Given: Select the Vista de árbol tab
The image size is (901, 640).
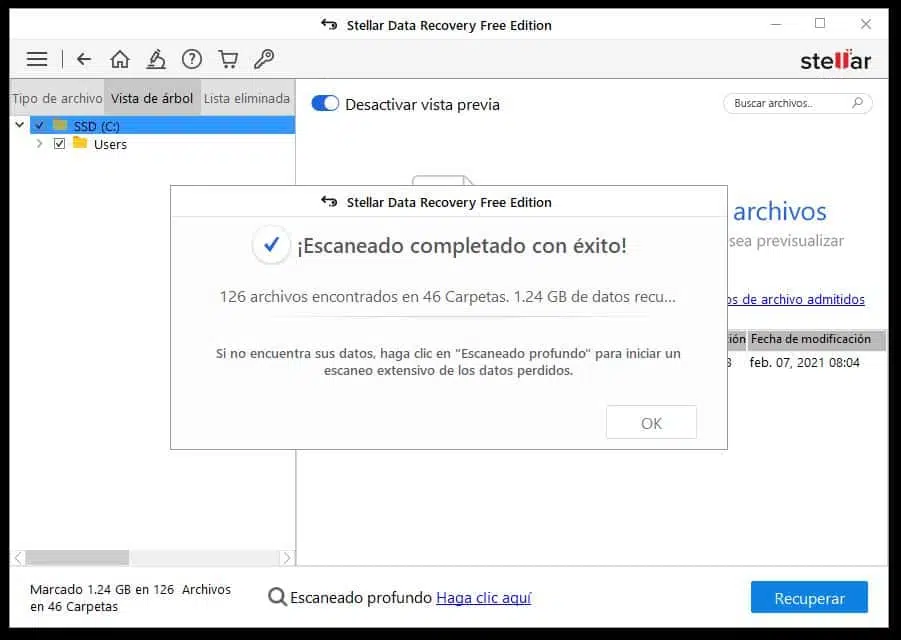Looking at the screenshot, I should tap(152, 98).
